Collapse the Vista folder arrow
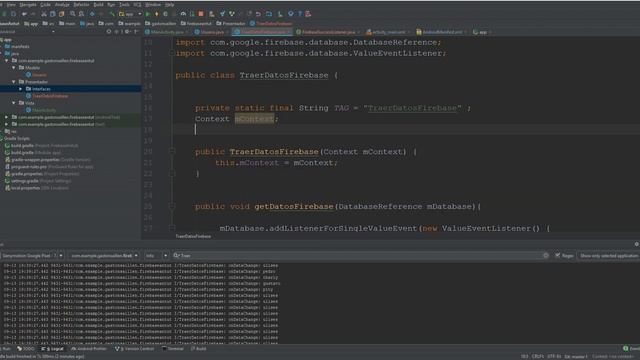This screenshot has height=360, width=640. [x=13, y=103]
